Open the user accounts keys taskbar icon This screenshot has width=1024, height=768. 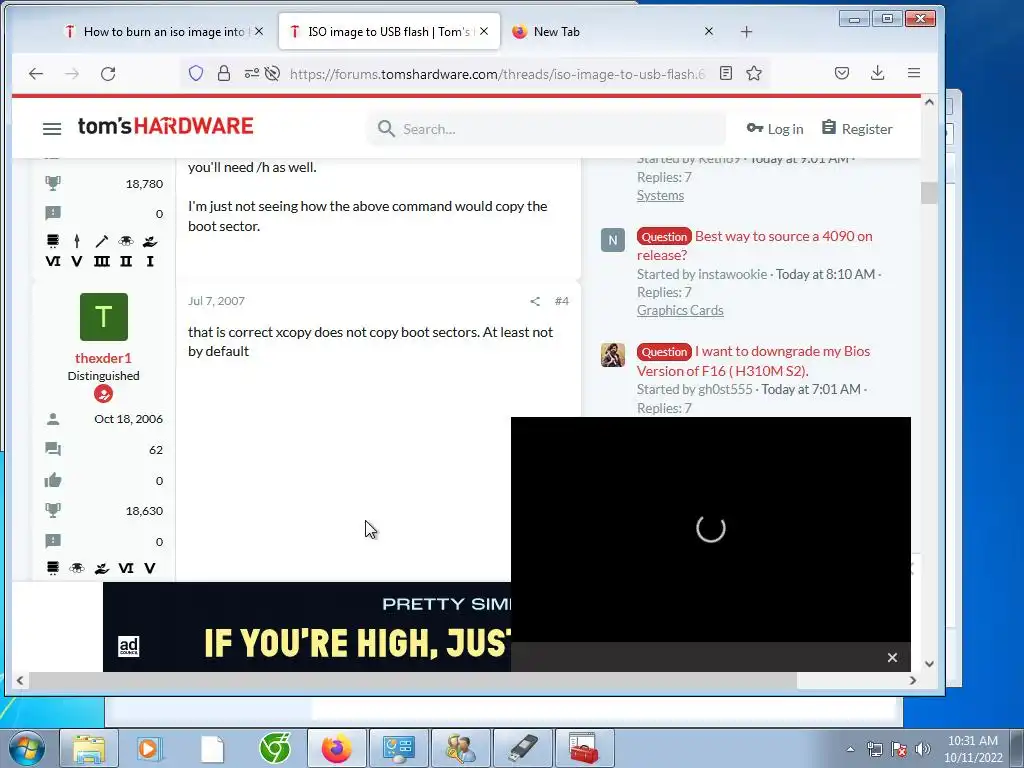point(460,748)
